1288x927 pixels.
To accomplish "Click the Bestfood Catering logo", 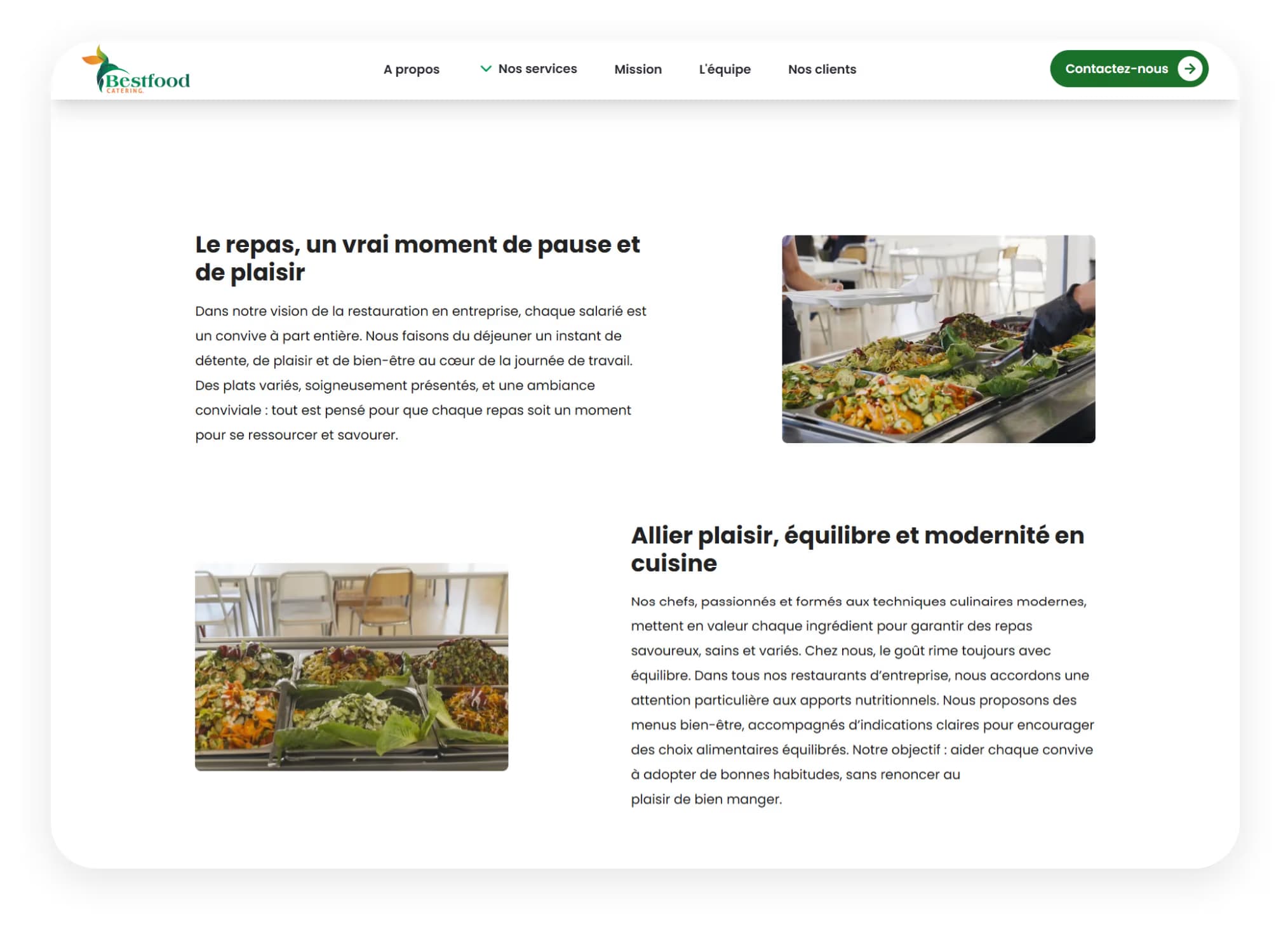I will [136, 69].
